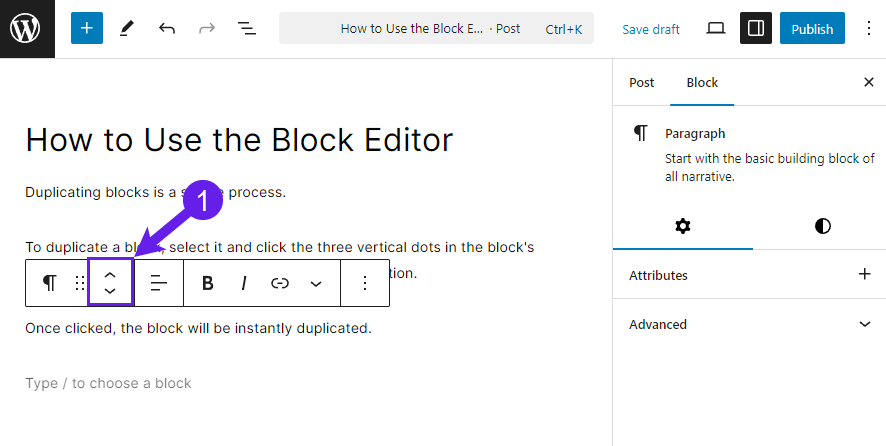Viewport: 886px width, 446px height.
Task: Toggle the Settings sidebar panel
Action: [x=755, y=28]
